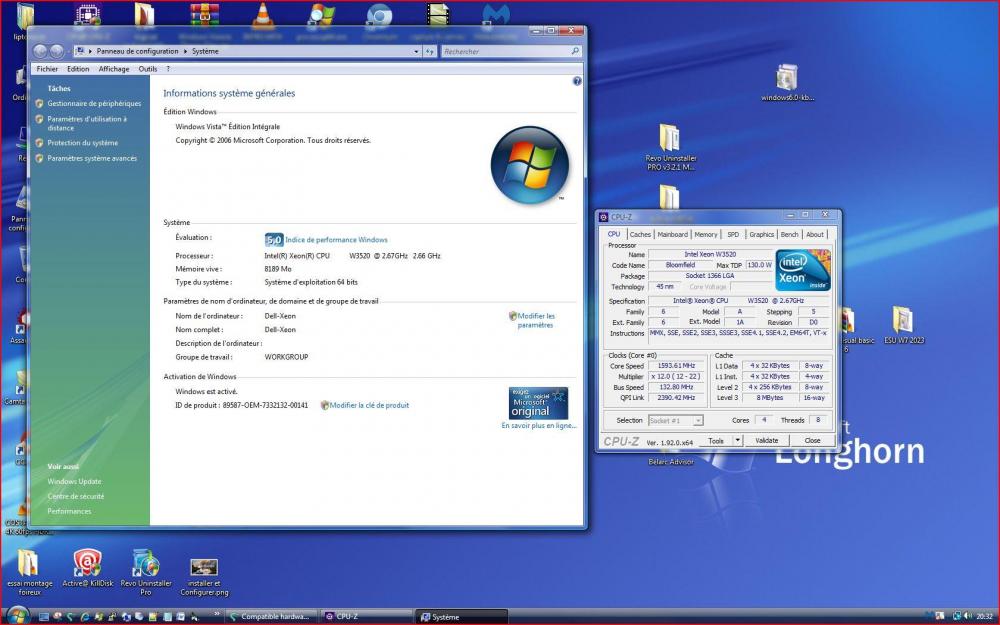Image resolution: width=1000 pixels, height=625 pixels.
Task: Expand the address bar history dropdown
Action: (x=417, y=51)
